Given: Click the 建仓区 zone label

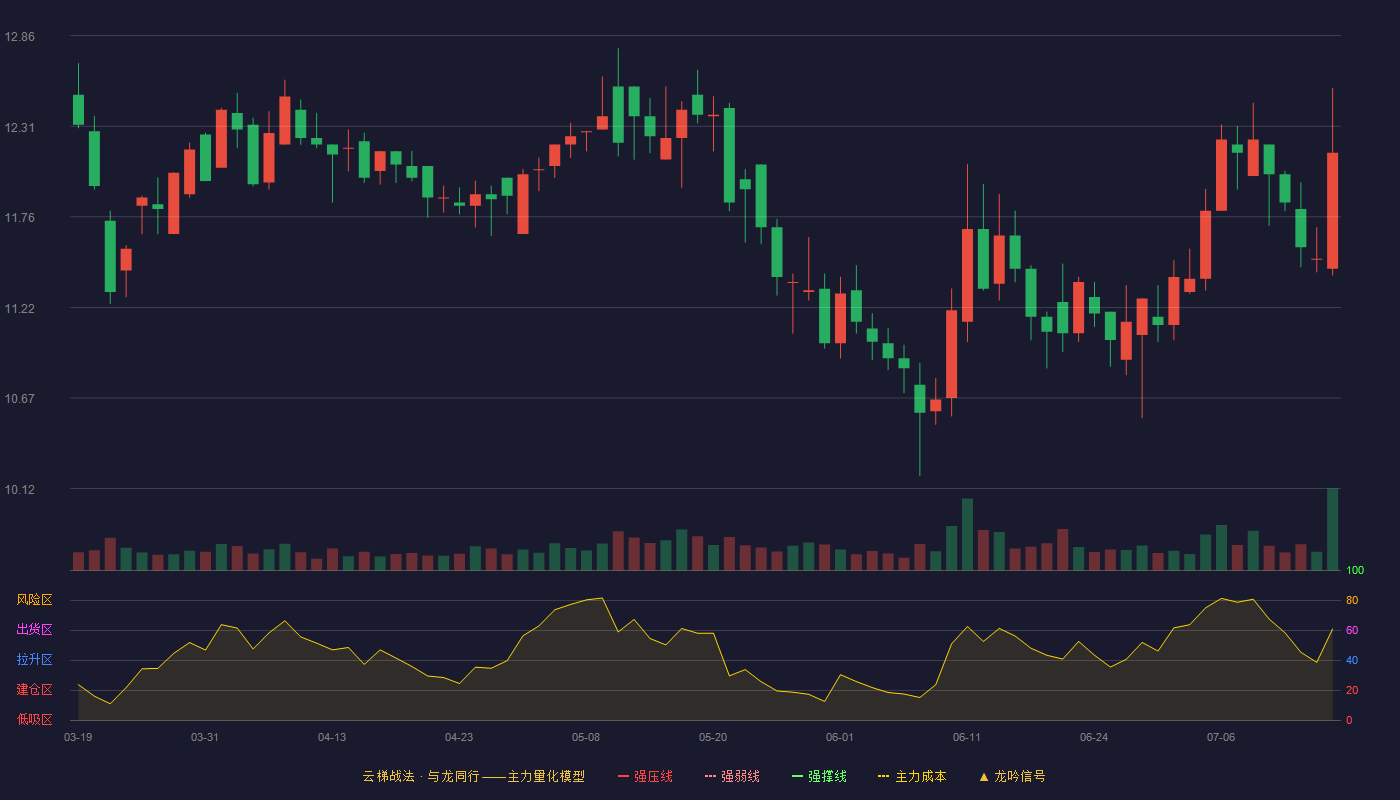Looking at the screenshot, I should pyautogui.click(x=34, y=690).
